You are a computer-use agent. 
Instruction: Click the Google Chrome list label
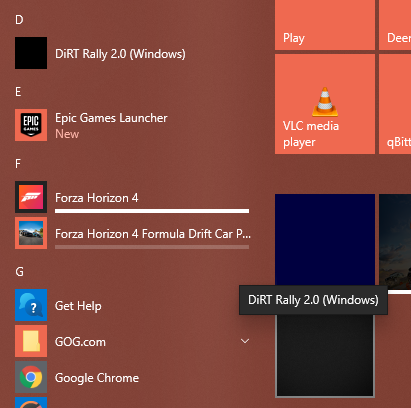(x=97, y=378)
